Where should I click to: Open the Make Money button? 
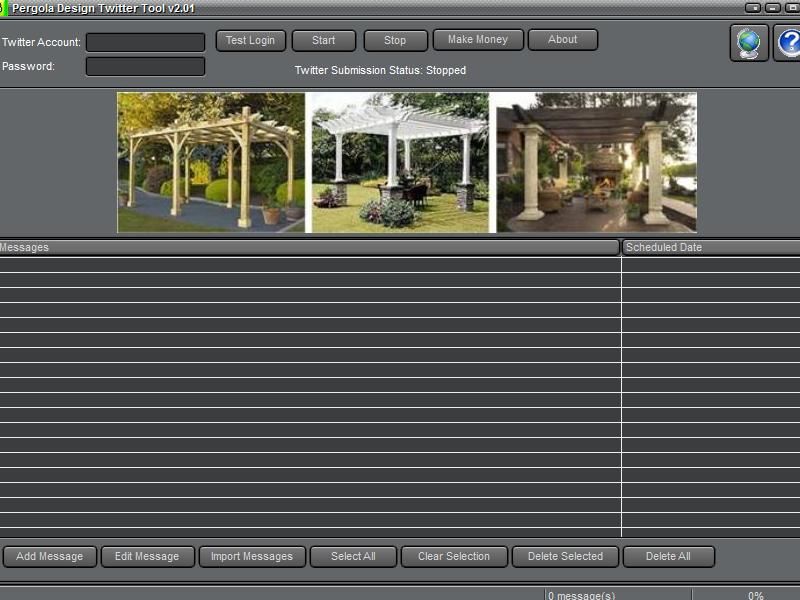point(478,39)
